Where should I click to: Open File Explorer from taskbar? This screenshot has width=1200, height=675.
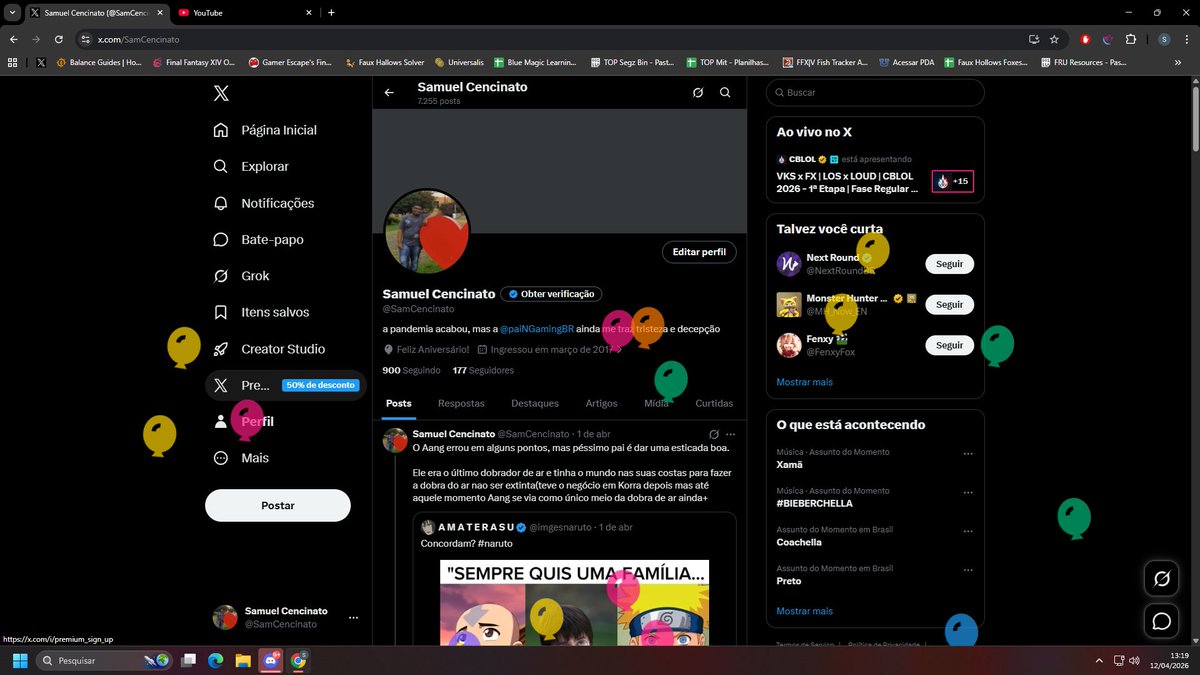click(x=243, y=661)
